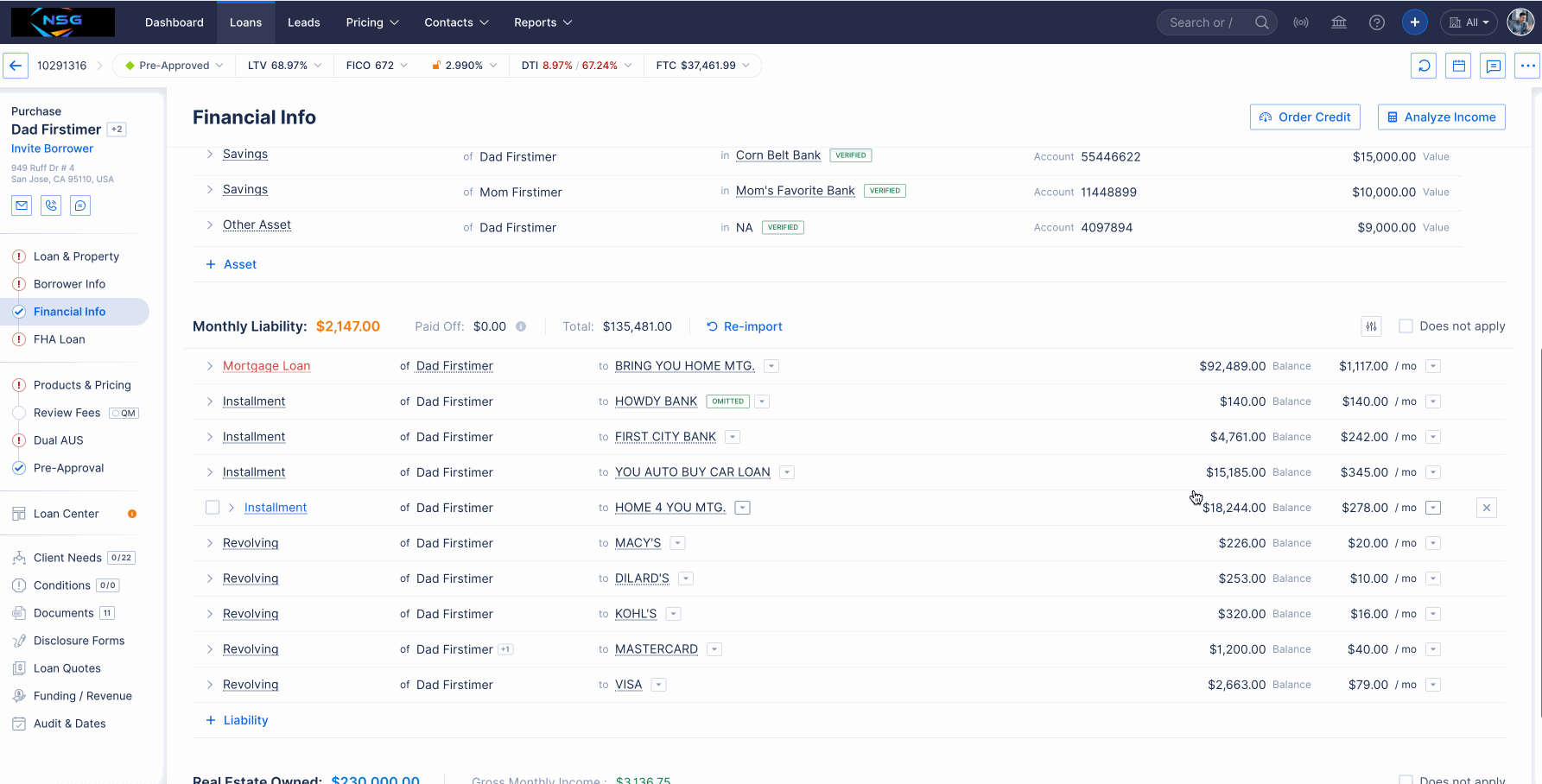Click the Analyze Income button
The width and height of the screenshot is (1542, 784).
[x=1441, y=117]
